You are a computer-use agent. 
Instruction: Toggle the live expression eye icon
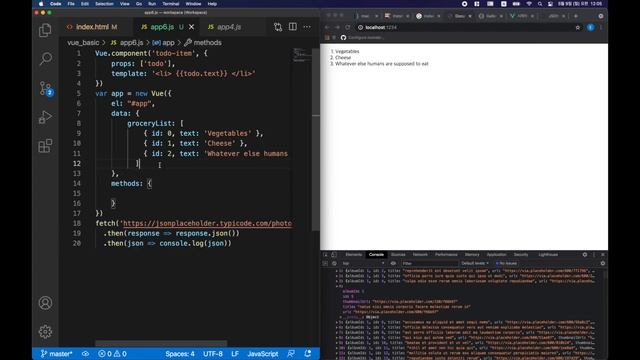(393, 263)
